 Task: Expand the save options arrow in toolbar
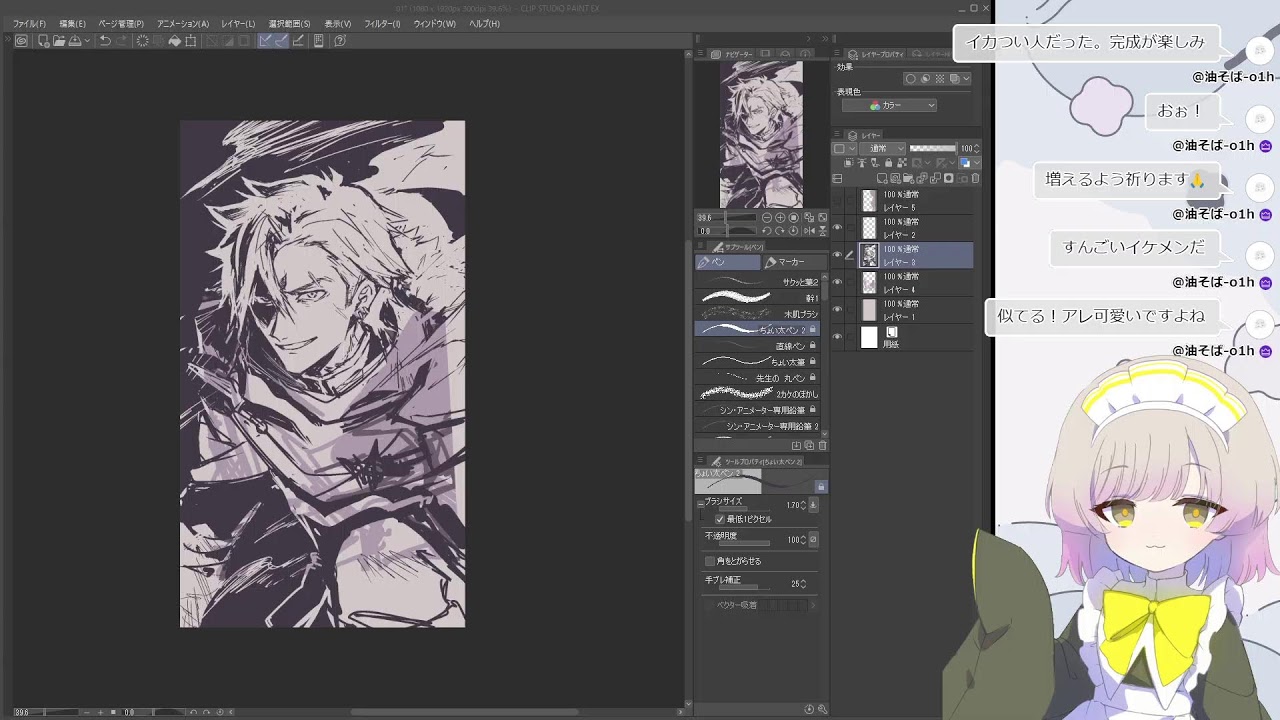click(88, 41)
